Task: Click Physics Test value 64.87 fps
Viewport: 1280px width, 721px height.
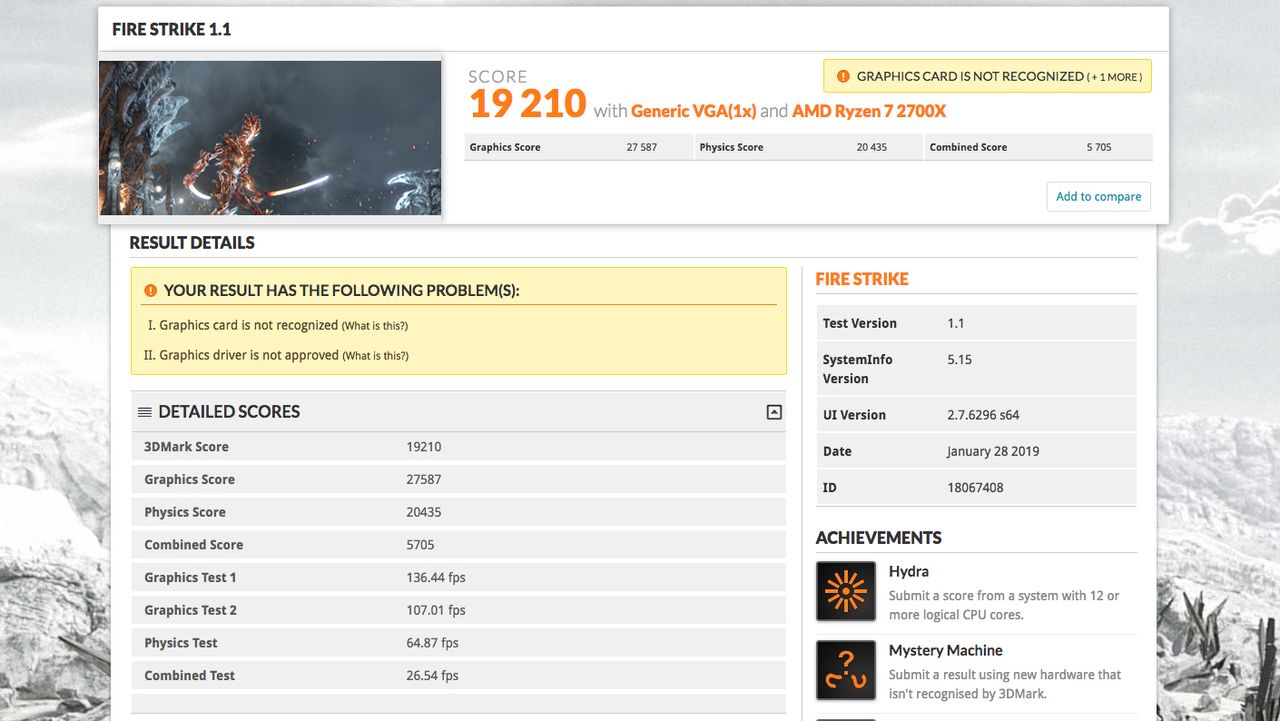Action: [432, 643]
